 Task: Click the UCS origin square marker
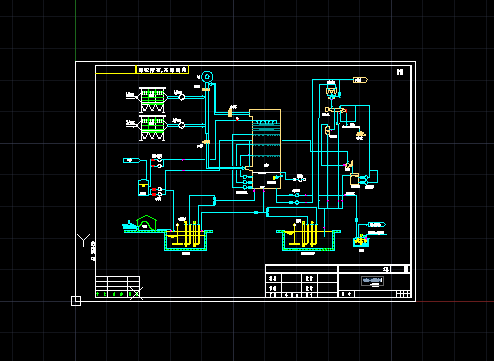tap(76, 301)
